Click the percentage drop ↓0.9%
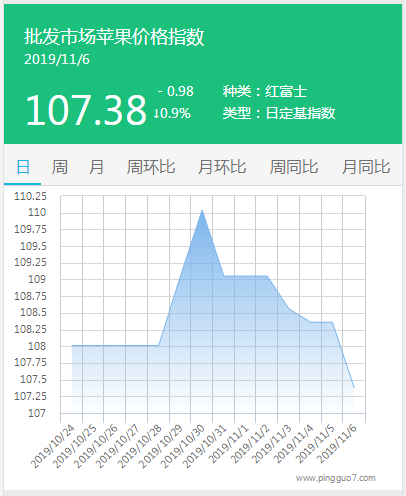The width and height of the screenshot is (406, 496). point(172,113)
